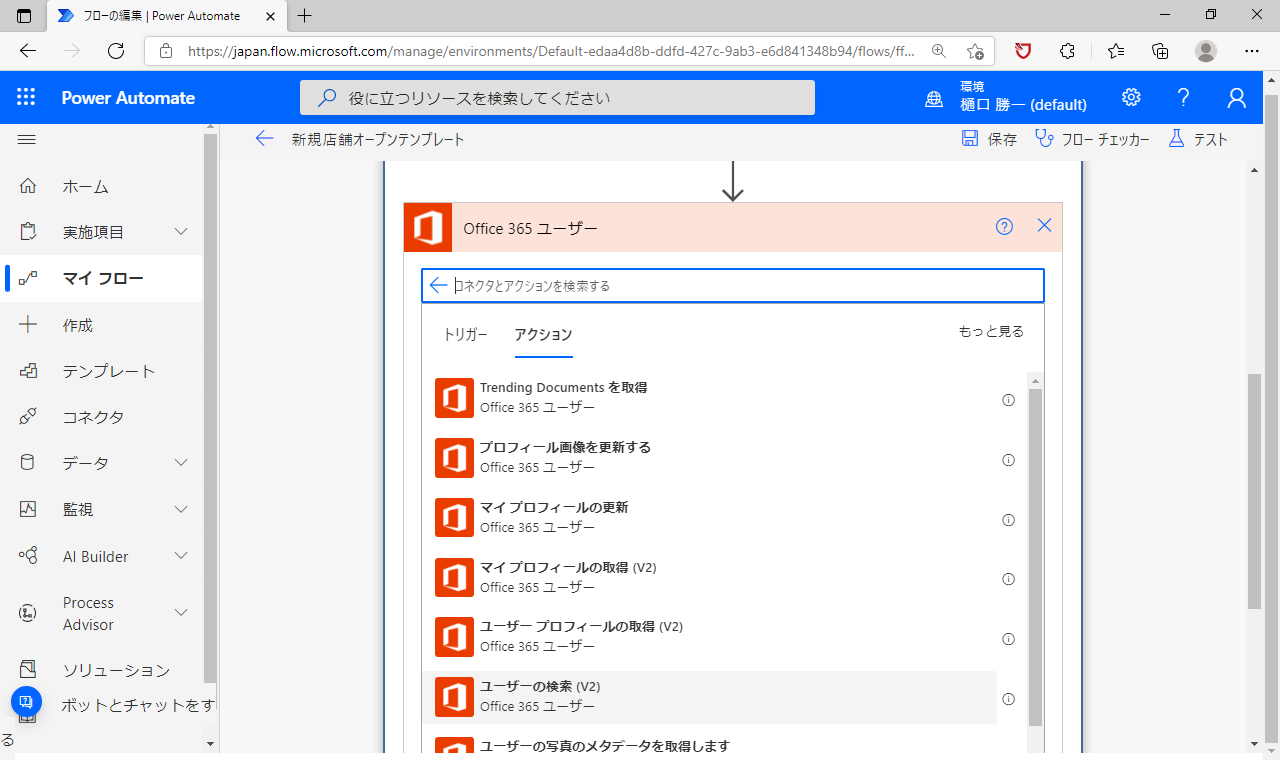
Task: Open ソリューション in the left navigation
Action: coord(102,670)
